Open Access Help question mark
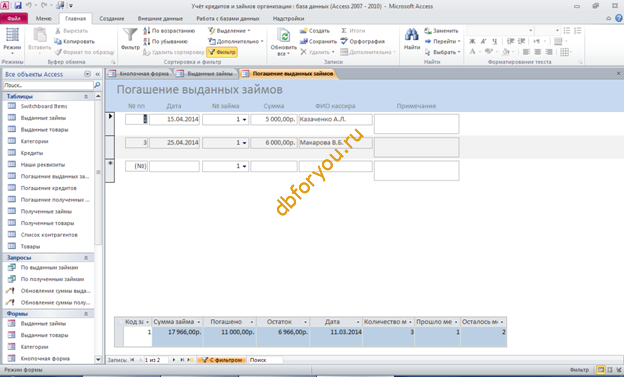624x377 pixels. point(619,18)
